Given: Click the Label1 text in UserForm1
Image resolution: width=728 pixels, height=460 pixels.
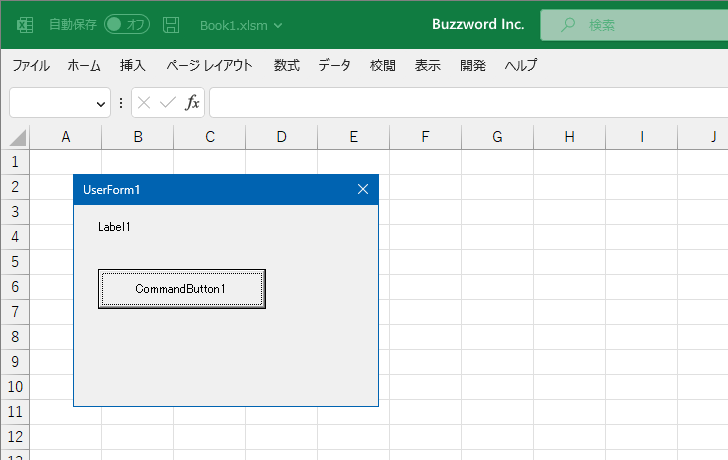Looking at the screenshot, I should (x=114, y=227).
